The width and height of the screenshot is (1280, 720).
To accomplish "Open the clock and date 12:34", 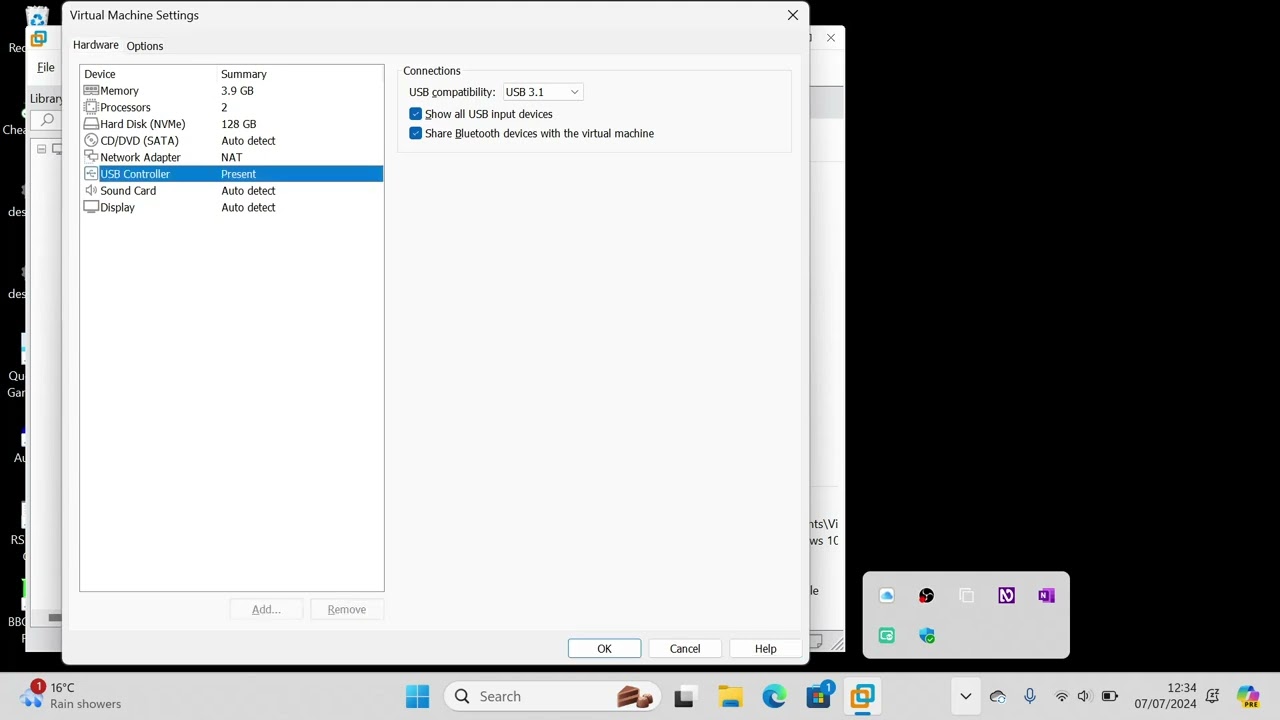I will coord(1165,696).
